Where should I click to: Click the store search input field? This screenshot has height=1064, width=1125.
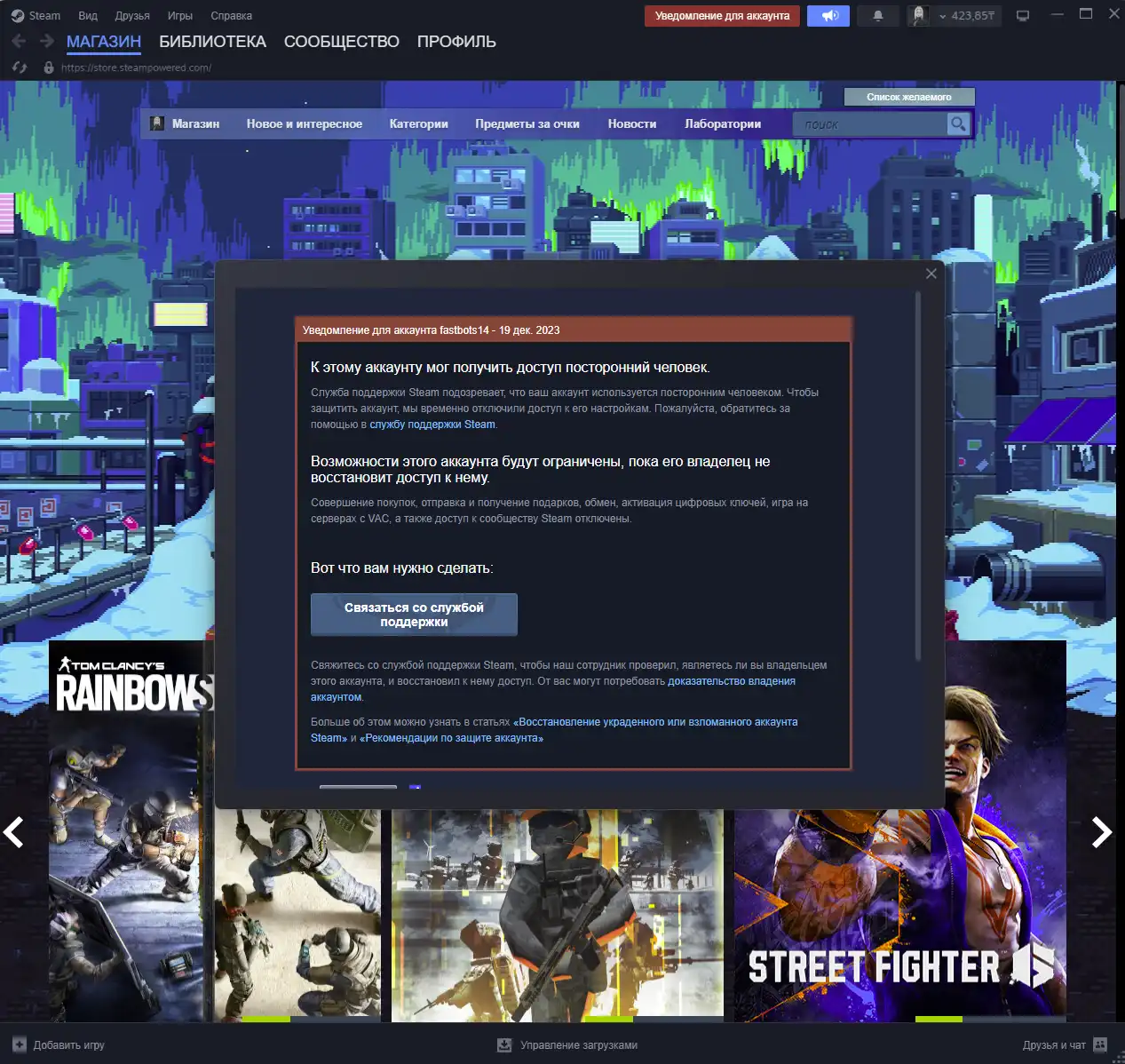870,124
